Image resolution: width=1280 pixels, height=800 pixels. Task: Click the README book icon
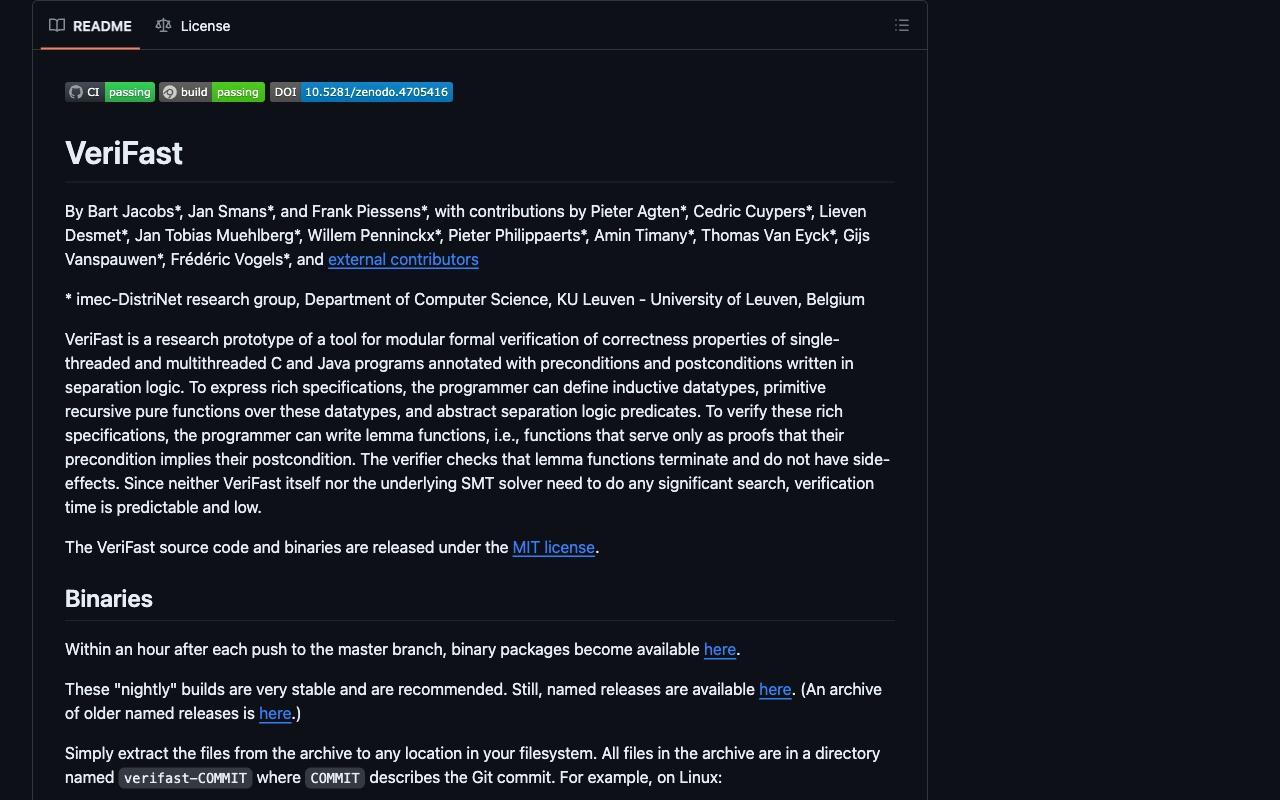(x=57, y=26)
